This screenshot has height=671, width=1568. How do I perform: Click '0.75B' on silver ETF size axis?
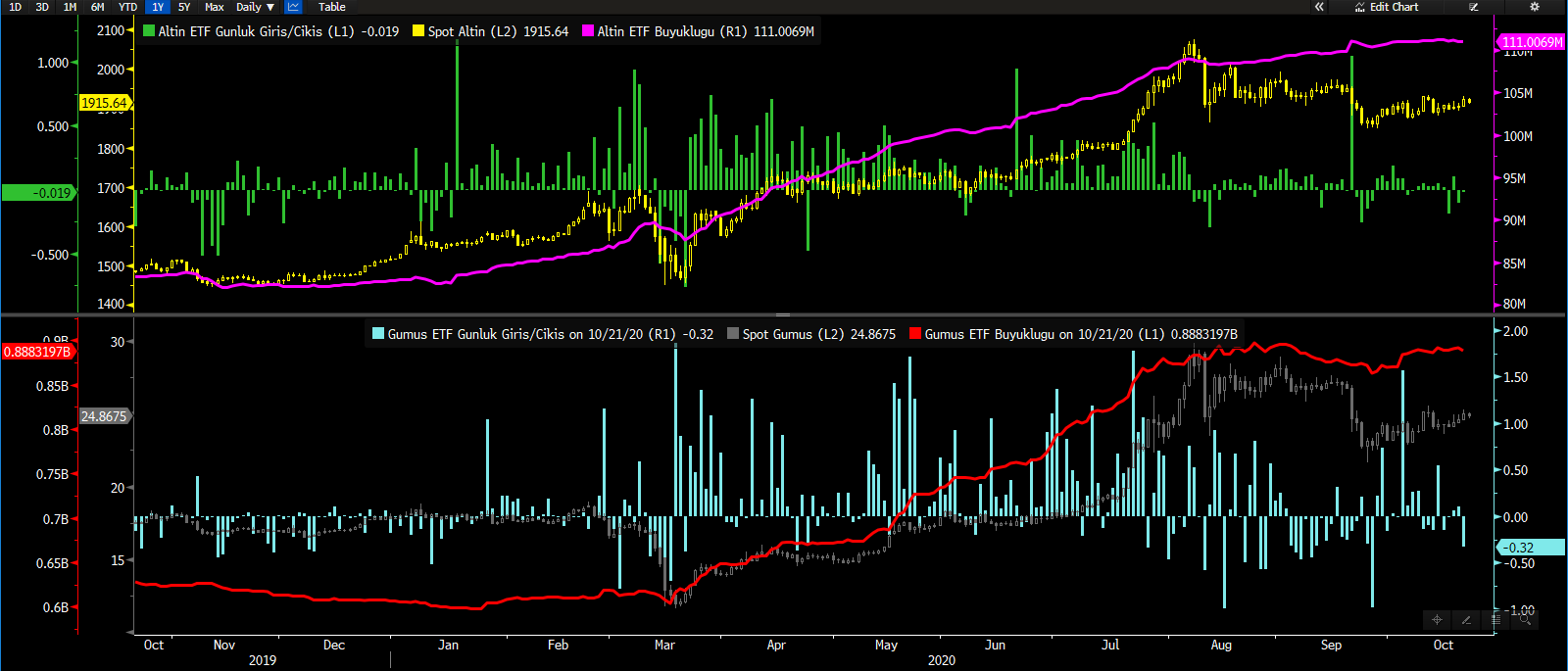pos(53,474)
